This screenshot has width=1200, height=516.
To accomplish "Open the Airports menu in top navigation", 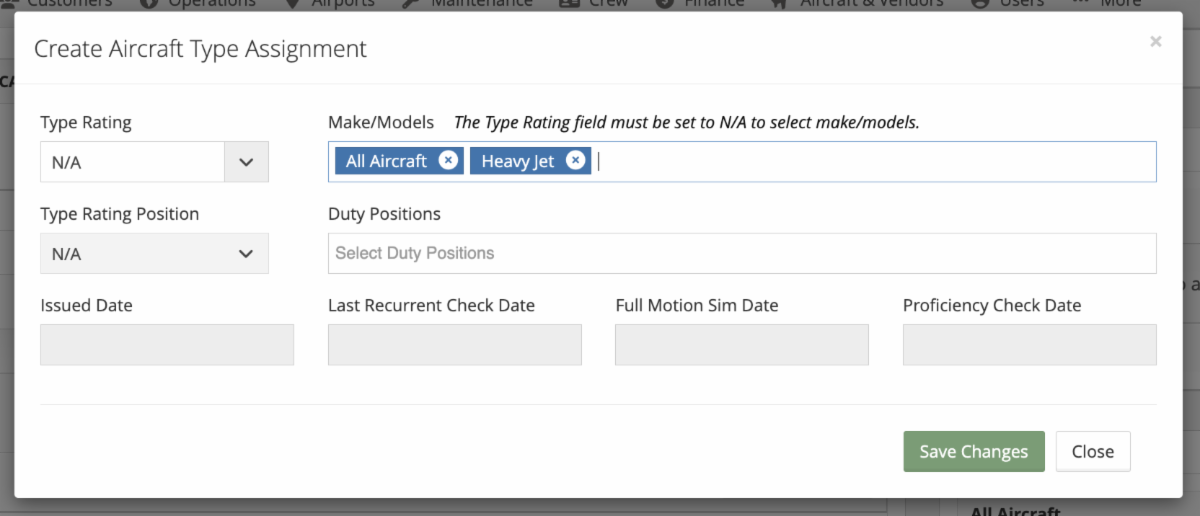I will pos(330,3).
